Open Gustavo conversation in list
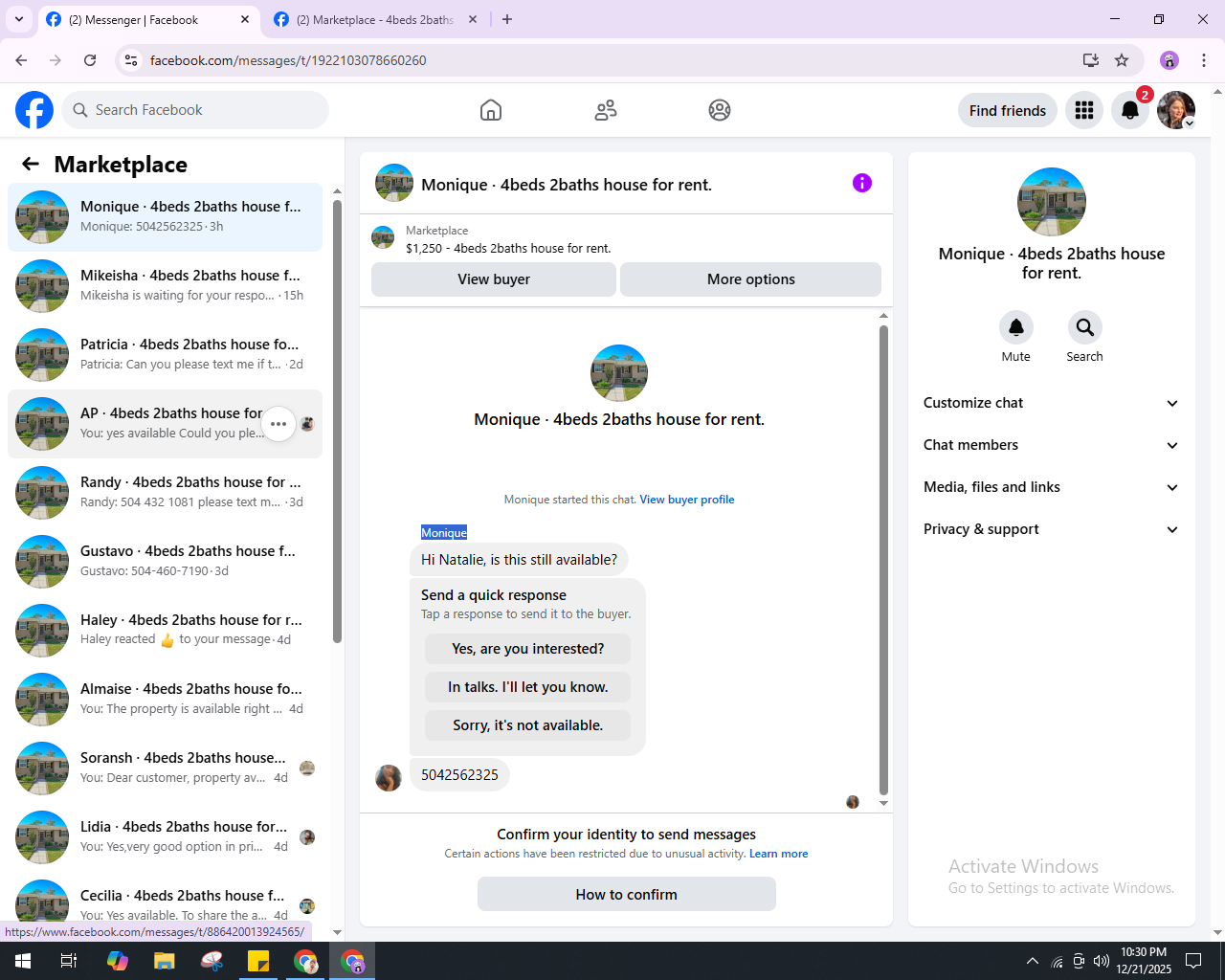The height and width of the screenshot is (980, 1225). [165, 562]
